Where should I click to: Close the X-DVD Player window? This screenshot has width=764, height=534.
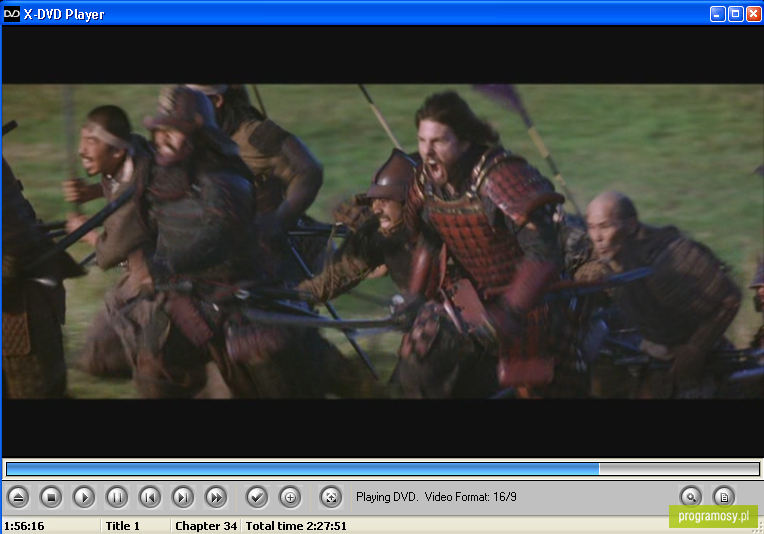(x=753, y=14)
